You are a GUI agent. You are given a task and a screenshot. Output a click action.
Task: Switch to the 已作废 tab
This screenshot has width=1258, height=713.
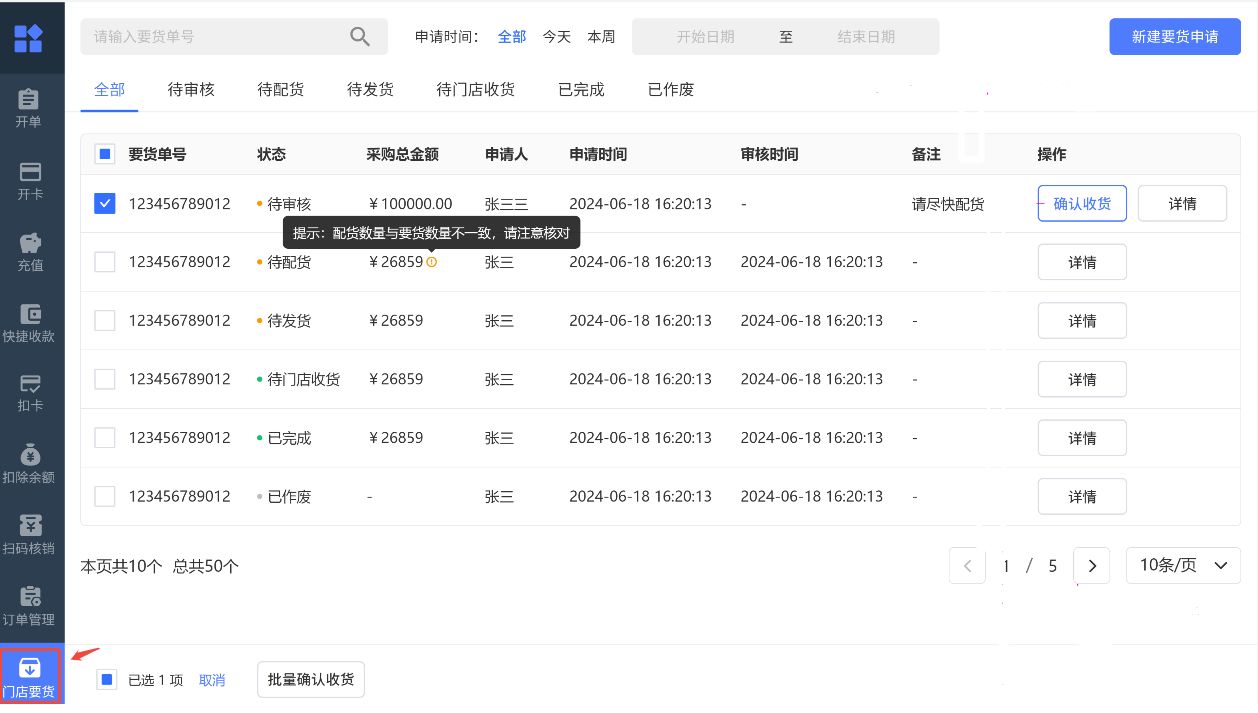pos(670,90)
